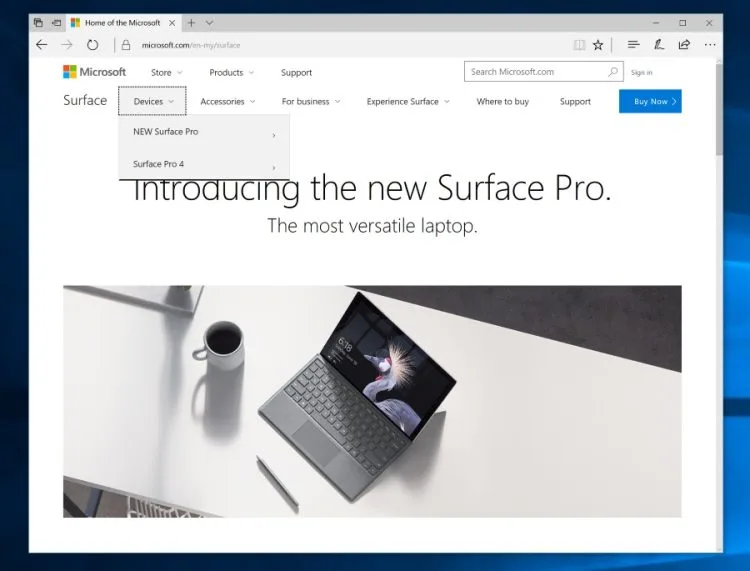Add page to favorites star icon
Image resolution: width=750 pixels, height=571 pixels.
598,45
